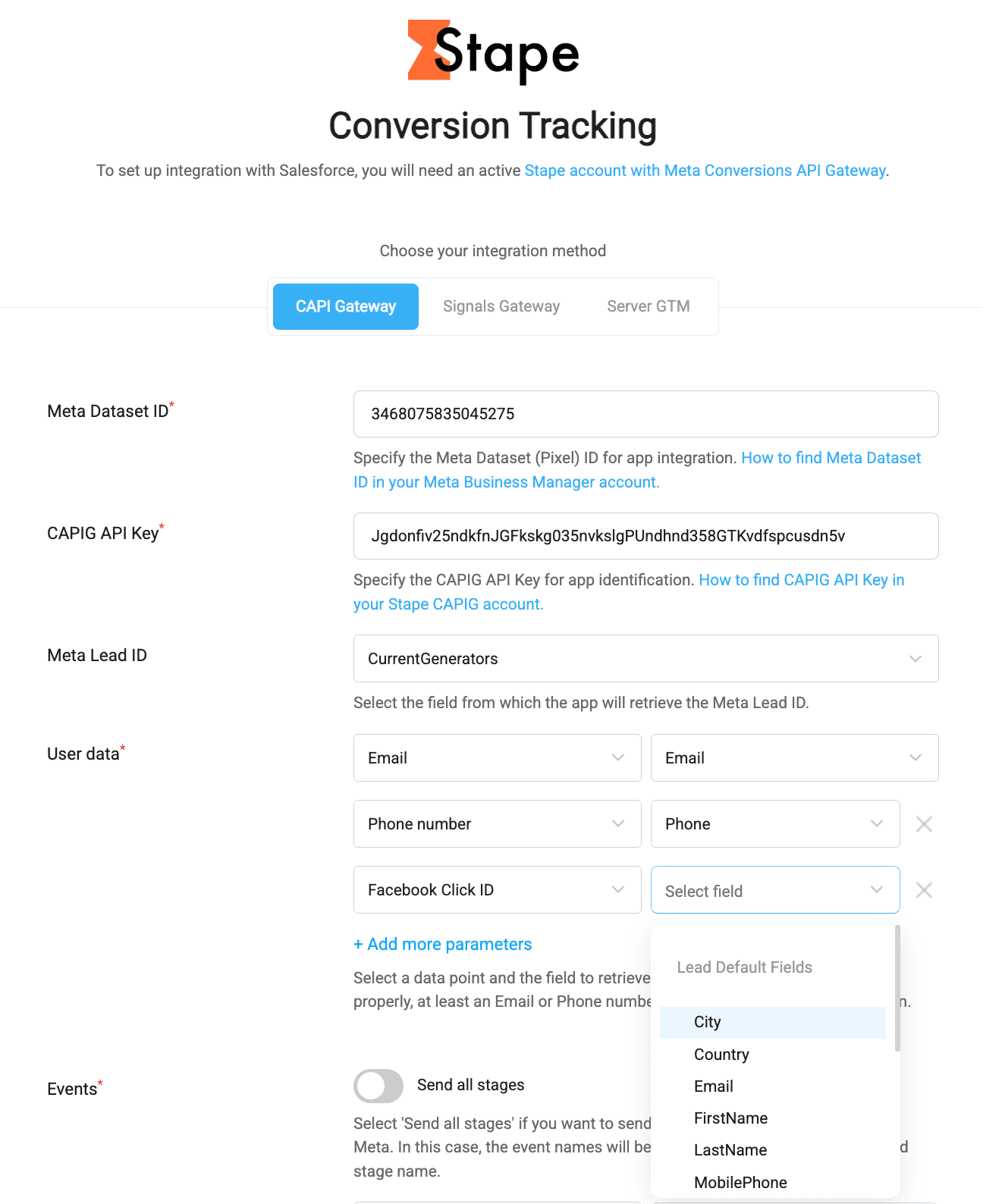The width and height of the screenshot is (983, 1204).
Task: Open the Phone field dropdown
Action: [x=774, y=824]
